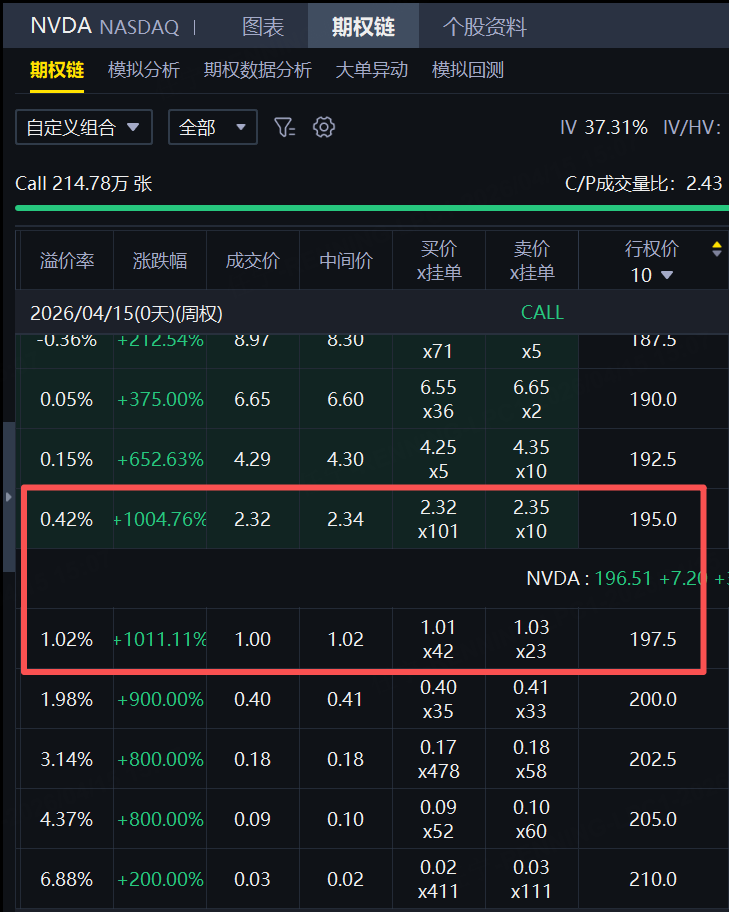Click change value +1004.76%
The image size is (729, 912).
click(x=160, y=519)
